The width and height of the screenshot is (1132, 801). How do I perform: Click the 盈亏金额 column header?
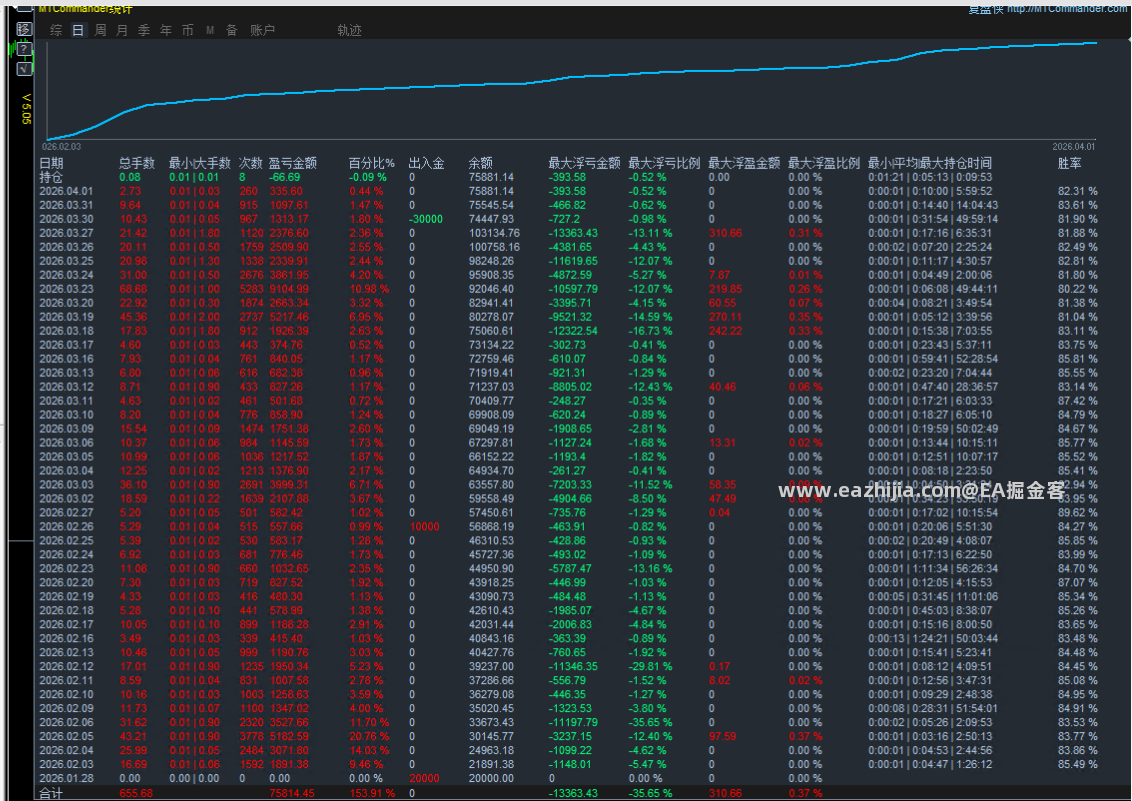coord(293,163)
